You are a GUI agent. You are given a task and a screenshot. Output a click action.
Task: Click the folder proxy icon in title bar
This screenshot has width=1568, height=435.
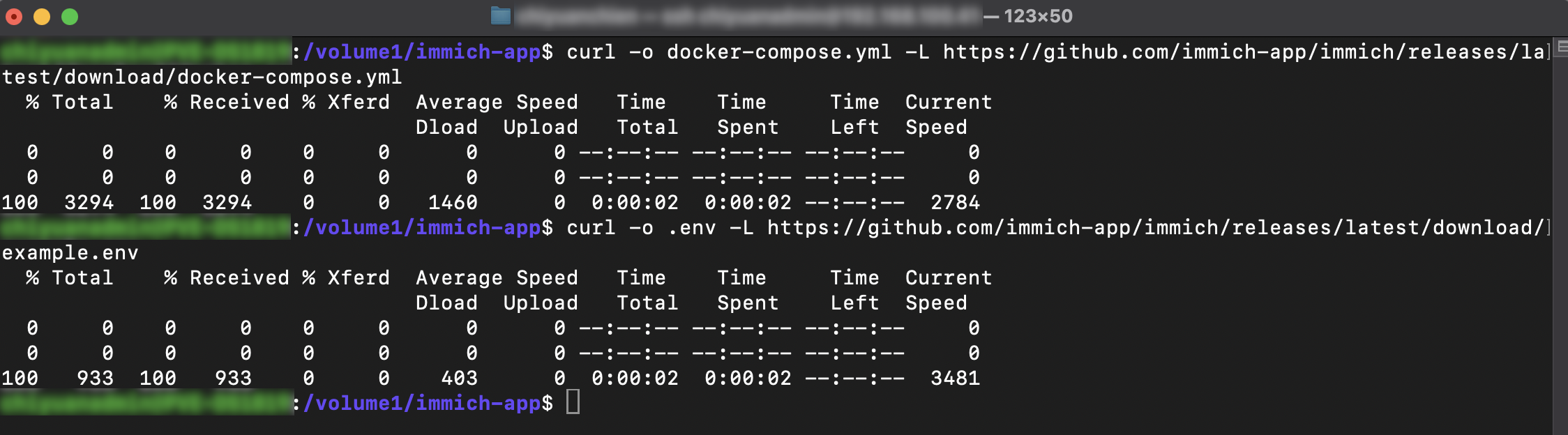tap(501, 16)
